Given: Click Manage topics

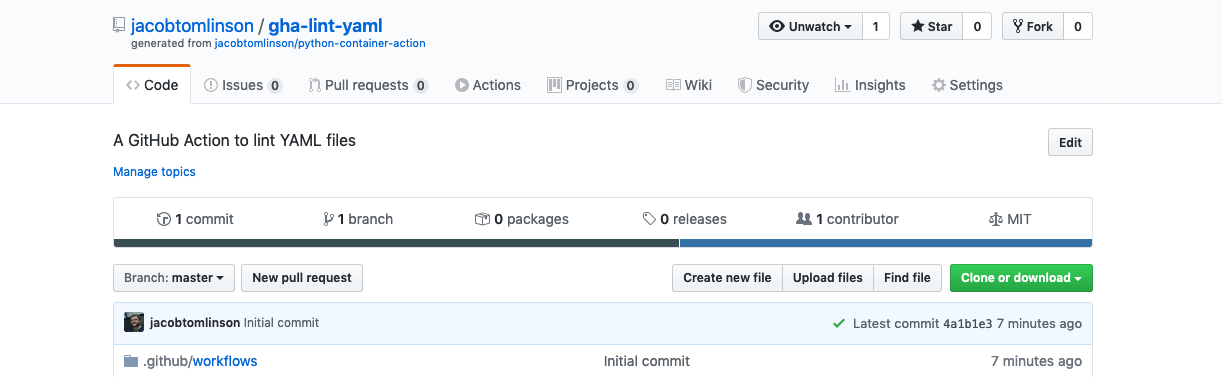Looking at the screenshot, I should point(154,172).
